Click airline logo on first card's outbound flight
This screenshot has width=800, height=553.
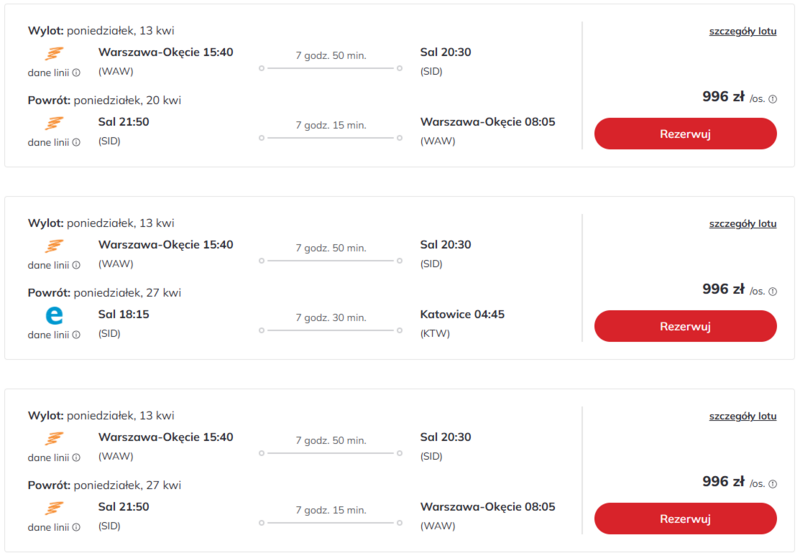click(x=55, y=53)
